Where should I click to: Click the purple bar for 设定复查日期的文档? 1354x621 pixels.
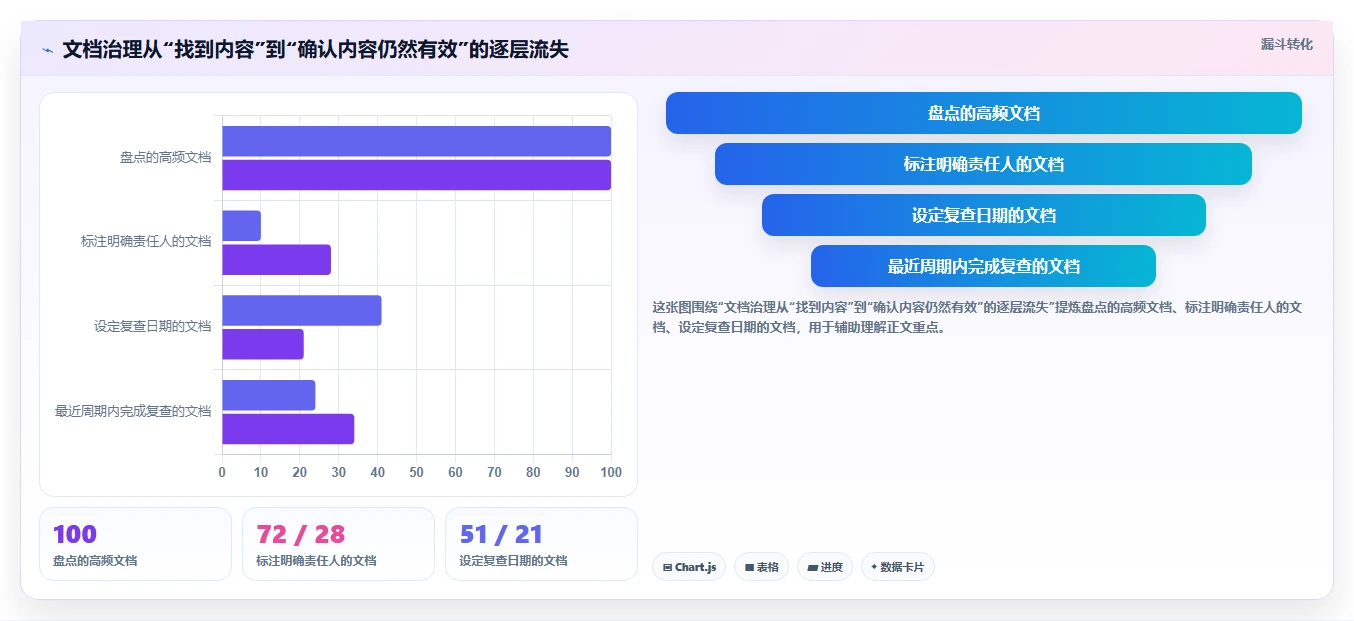262,344
